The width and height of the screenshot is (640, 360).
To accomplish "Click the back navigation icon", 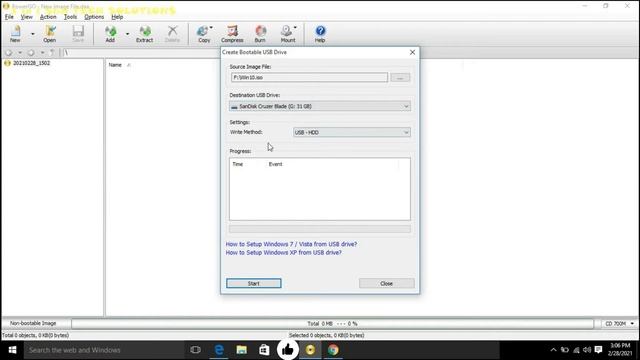I will [9, 53].
